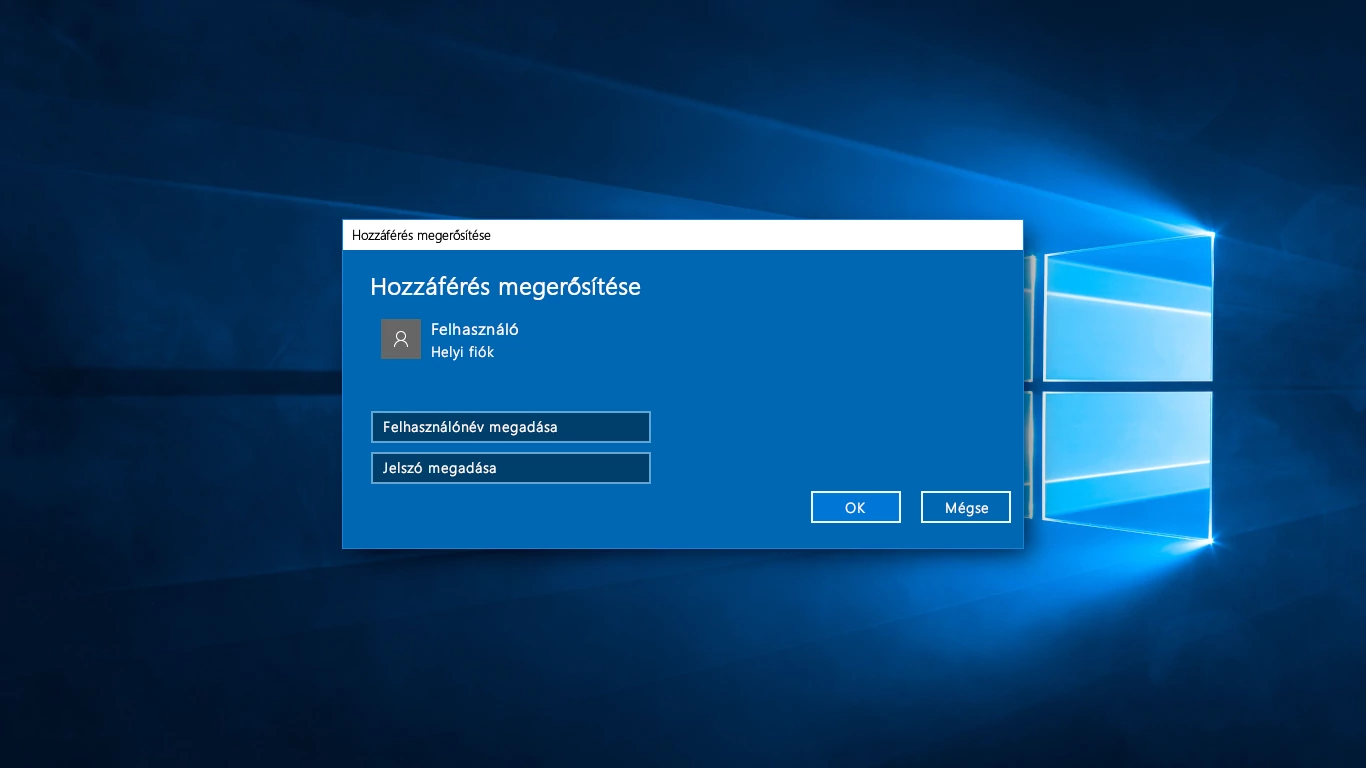Cancel with the Mégse button
The height and width of the screenshot is (768, 1366).
965,507
